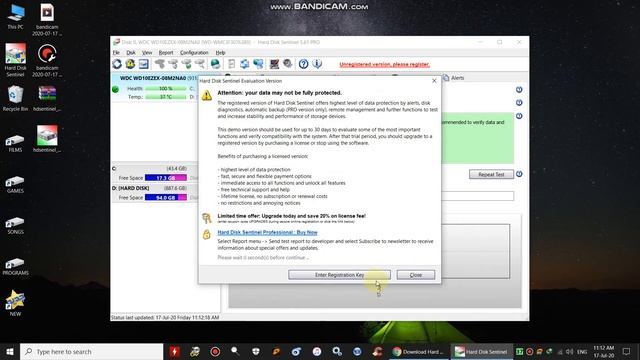
Task: Dismiss the evaluation dialog with its X
Action: point(434,81)
